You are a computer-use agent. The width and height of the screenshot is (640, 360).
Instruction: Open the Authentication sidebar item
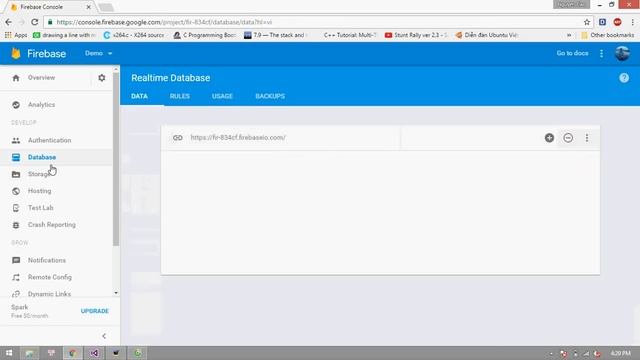pyautogui.click(x=49, y=140)
